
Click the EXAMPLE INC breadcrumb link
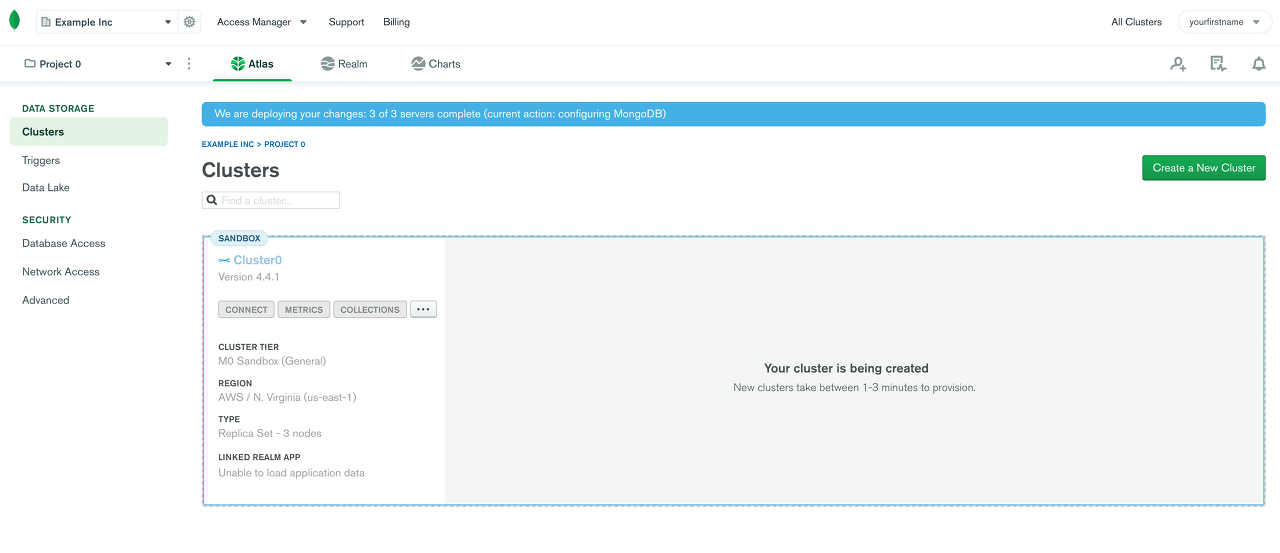228,145
